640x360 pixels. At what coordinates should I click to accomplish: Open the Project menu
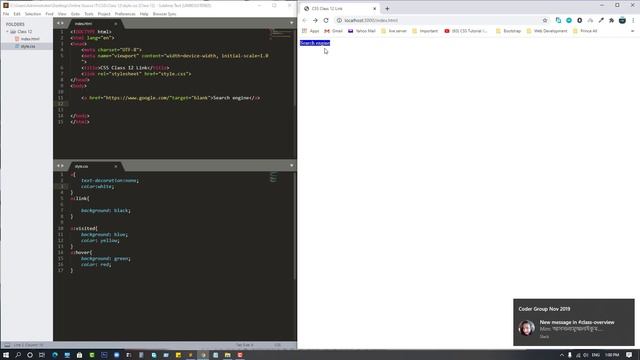[x=104, y=14]
